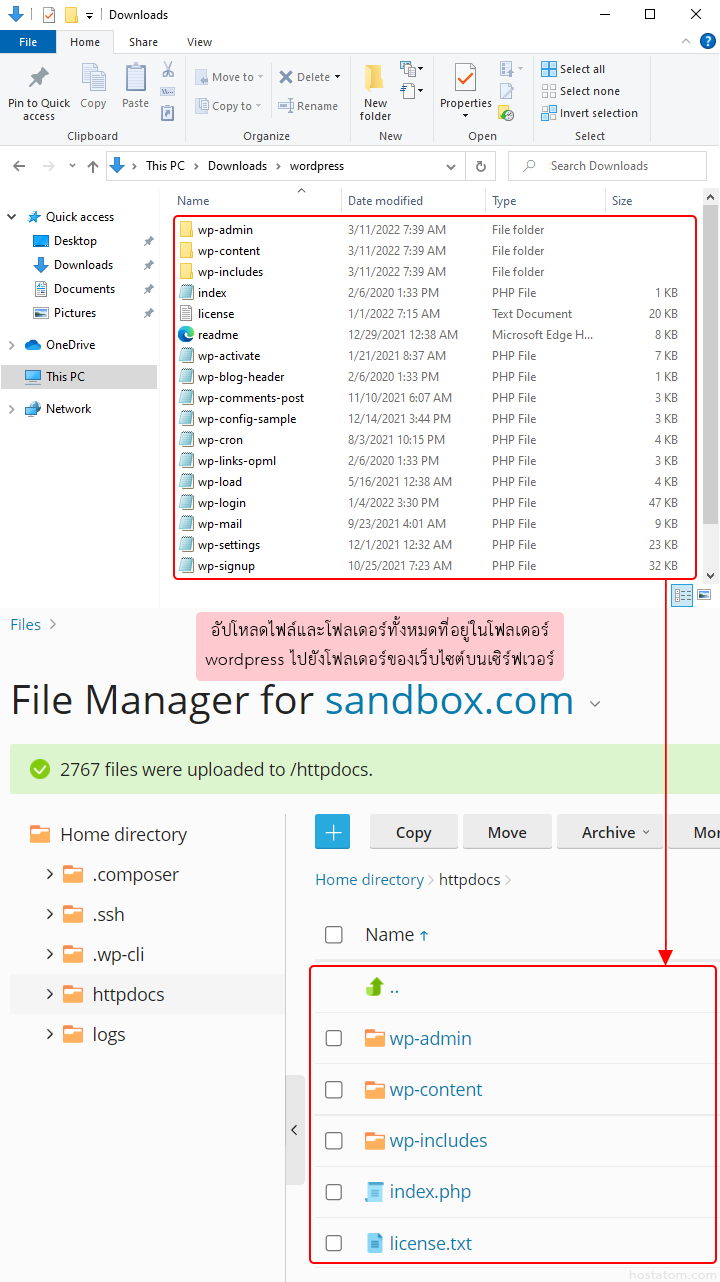Switch to the View ribbon tab
Image resolution: width=720 pixels, height=1282 pixels.
point(199,42)
